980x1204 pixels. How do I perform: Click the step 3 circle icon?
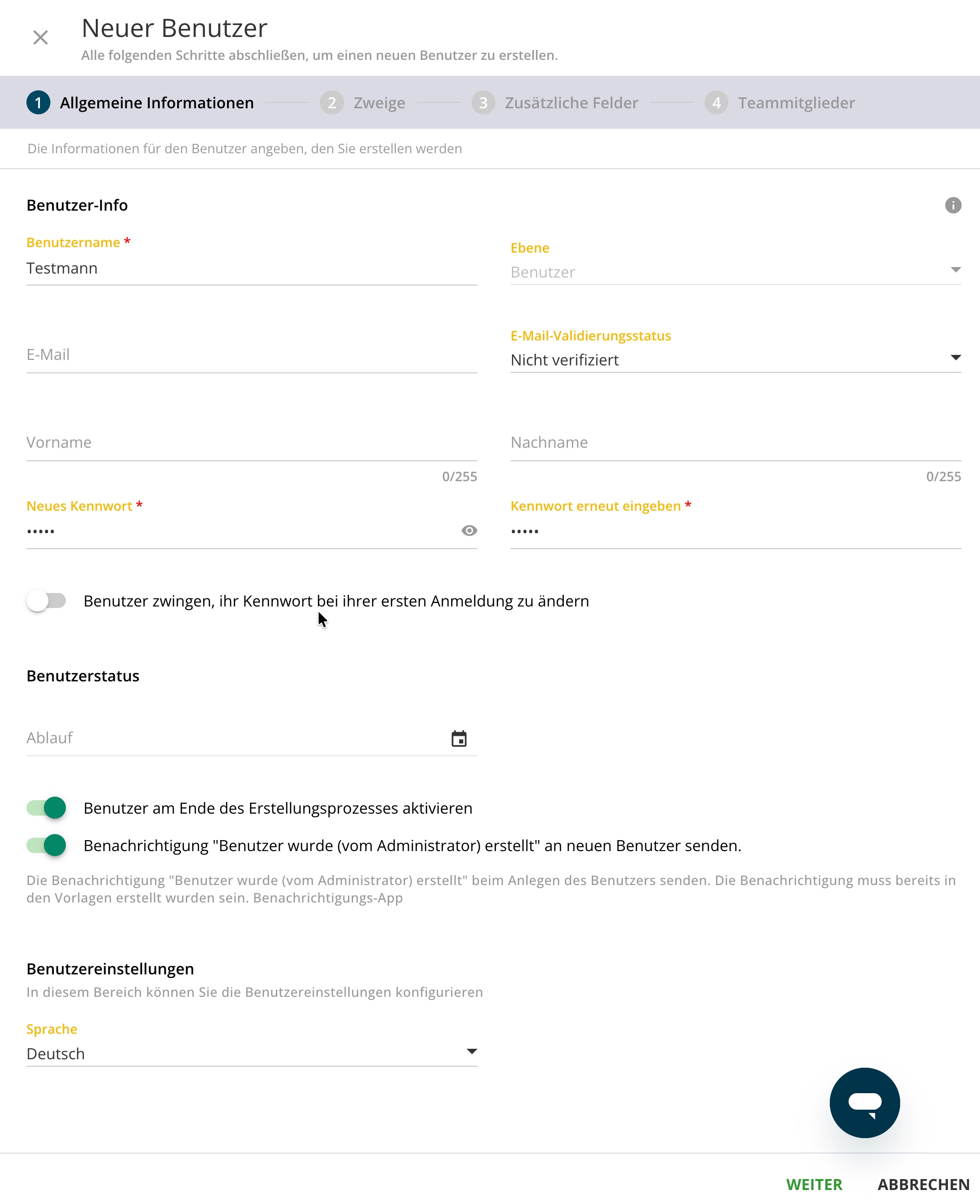(x=483, y=103)
